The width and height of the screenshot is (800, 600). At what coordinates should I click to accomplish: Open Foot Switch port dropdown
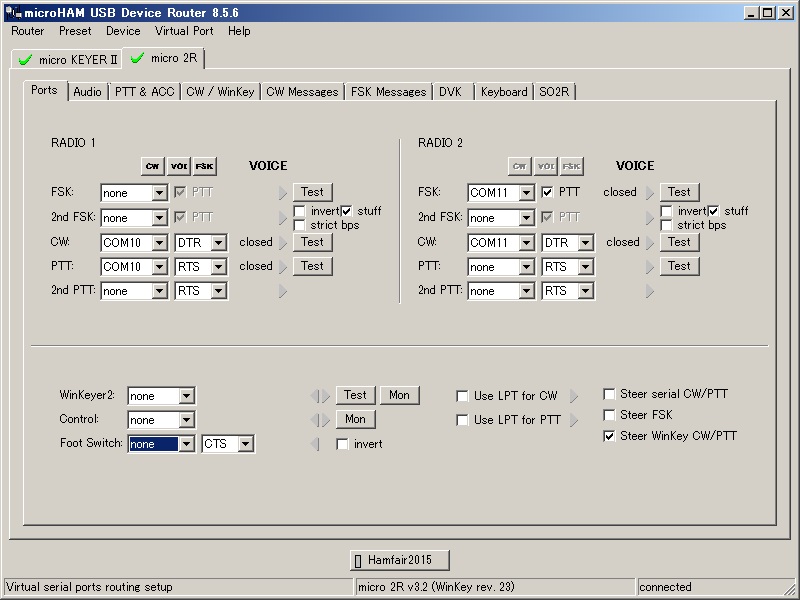click(186, 444)
